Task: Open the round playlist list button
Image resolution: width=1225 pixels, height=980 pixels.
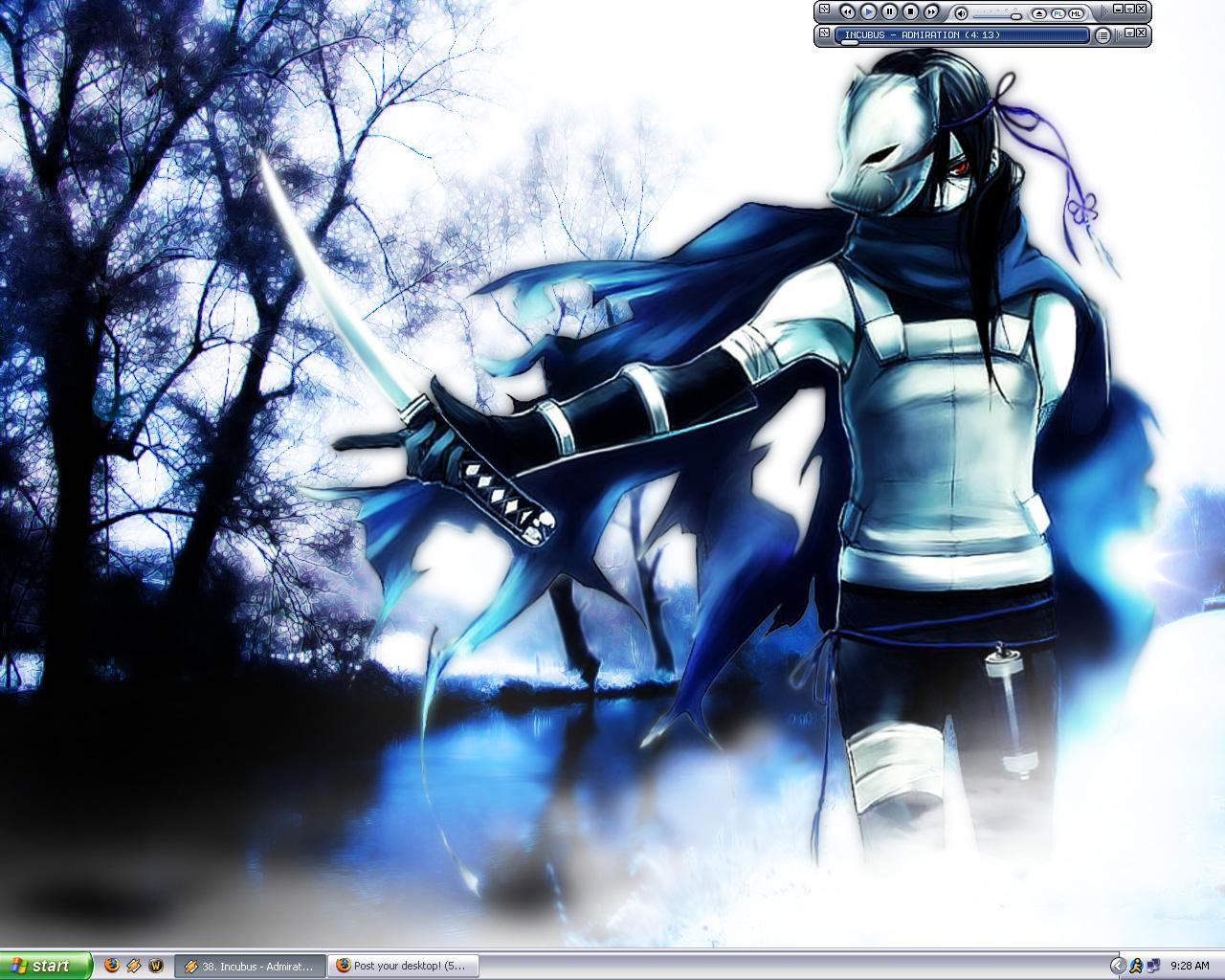Action: pos(1102,35)
